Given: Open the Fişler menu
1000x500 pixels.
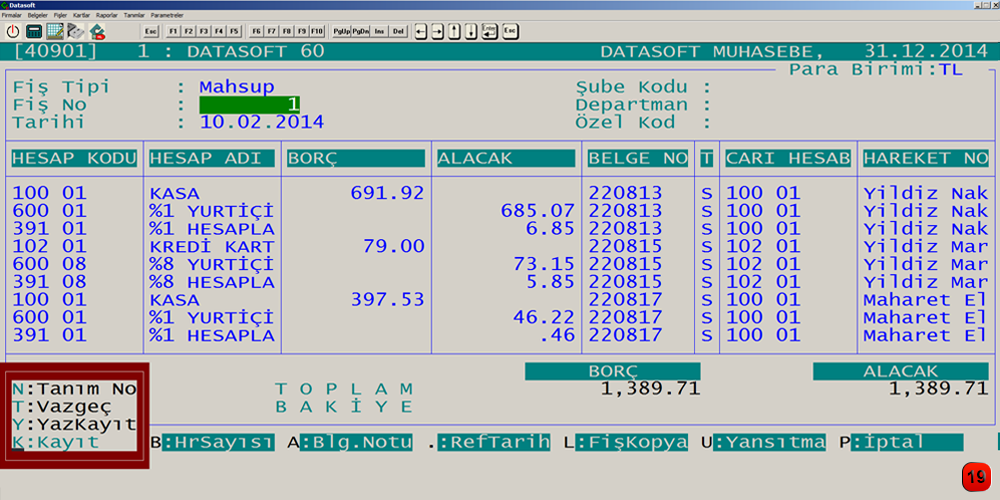Looking at the screenshot, I should click(x=61, y=14).
